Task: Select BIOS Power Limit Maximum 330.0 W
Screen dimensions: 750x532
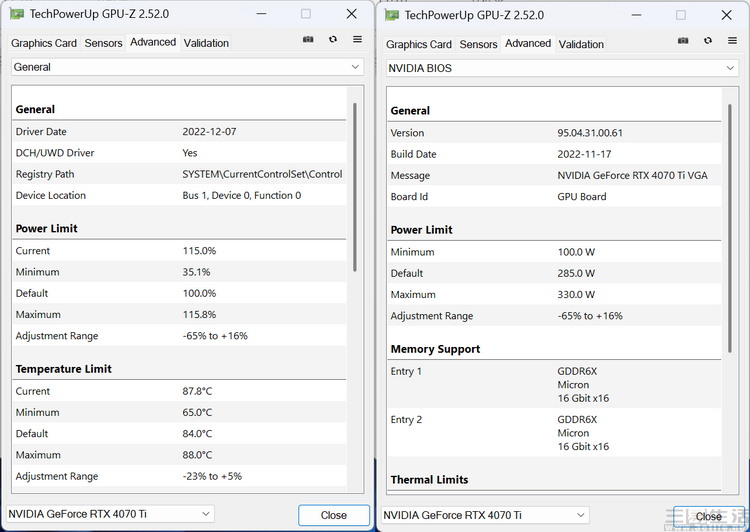Action: (576, 294)
